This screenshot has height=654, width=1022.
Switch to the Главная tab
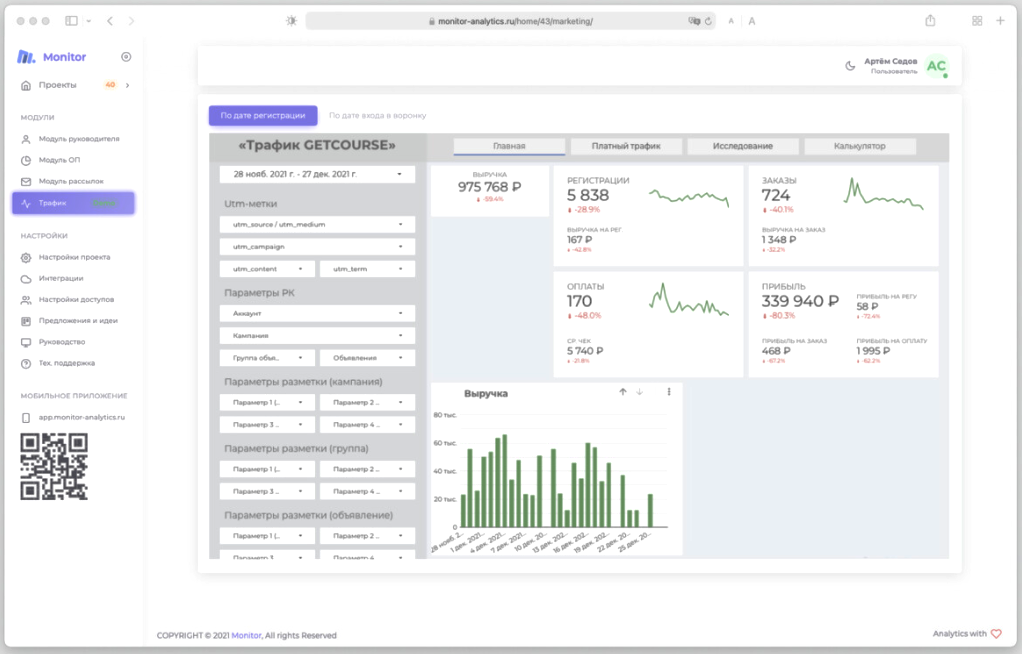509,146
